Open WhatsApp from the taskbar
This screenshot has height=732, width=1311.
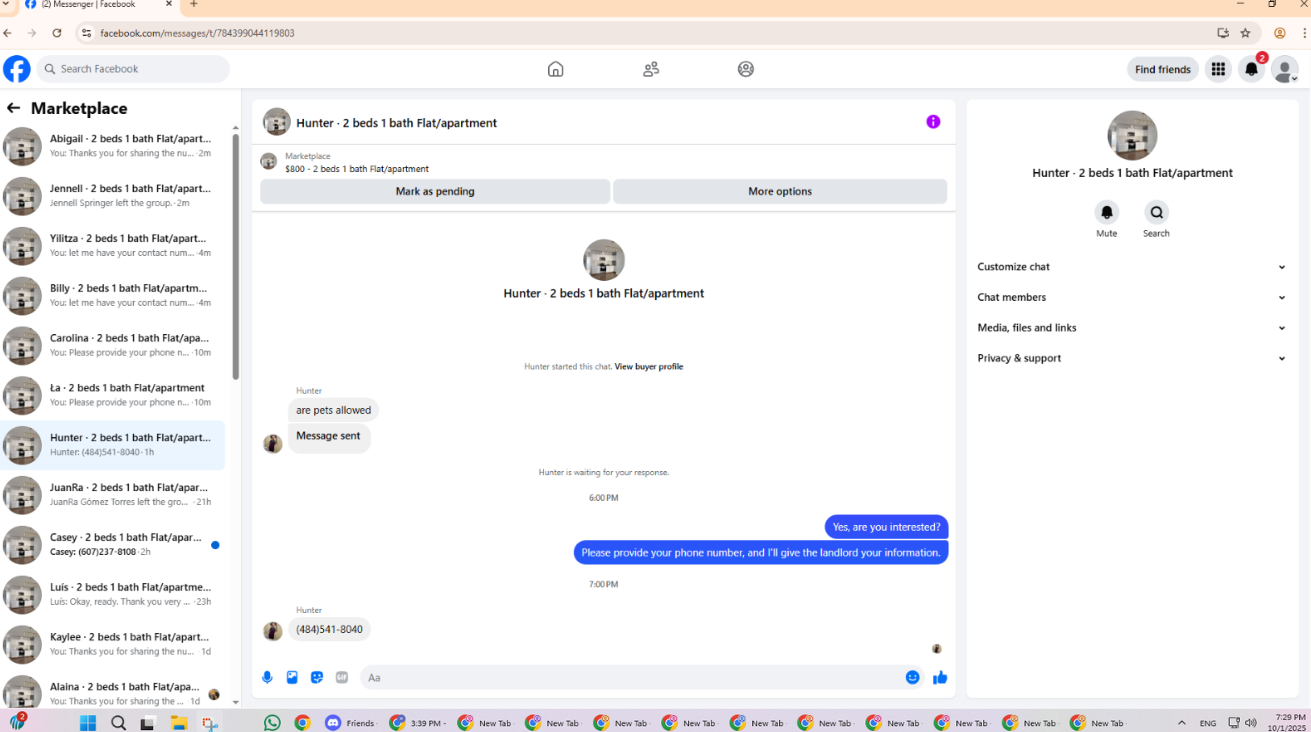point(272,722)
